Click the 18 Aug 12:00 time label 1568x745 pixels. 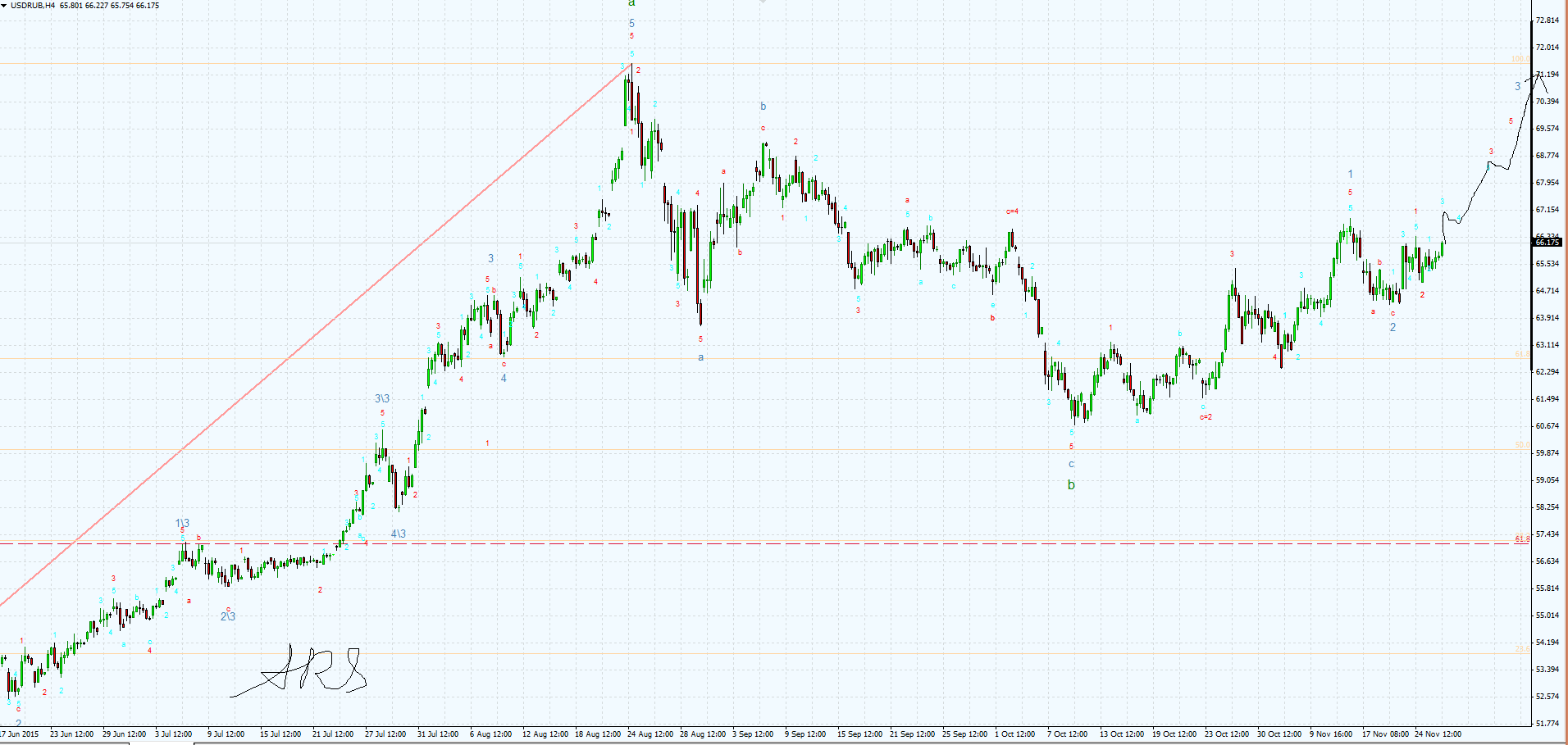click(x=598, y=734)
